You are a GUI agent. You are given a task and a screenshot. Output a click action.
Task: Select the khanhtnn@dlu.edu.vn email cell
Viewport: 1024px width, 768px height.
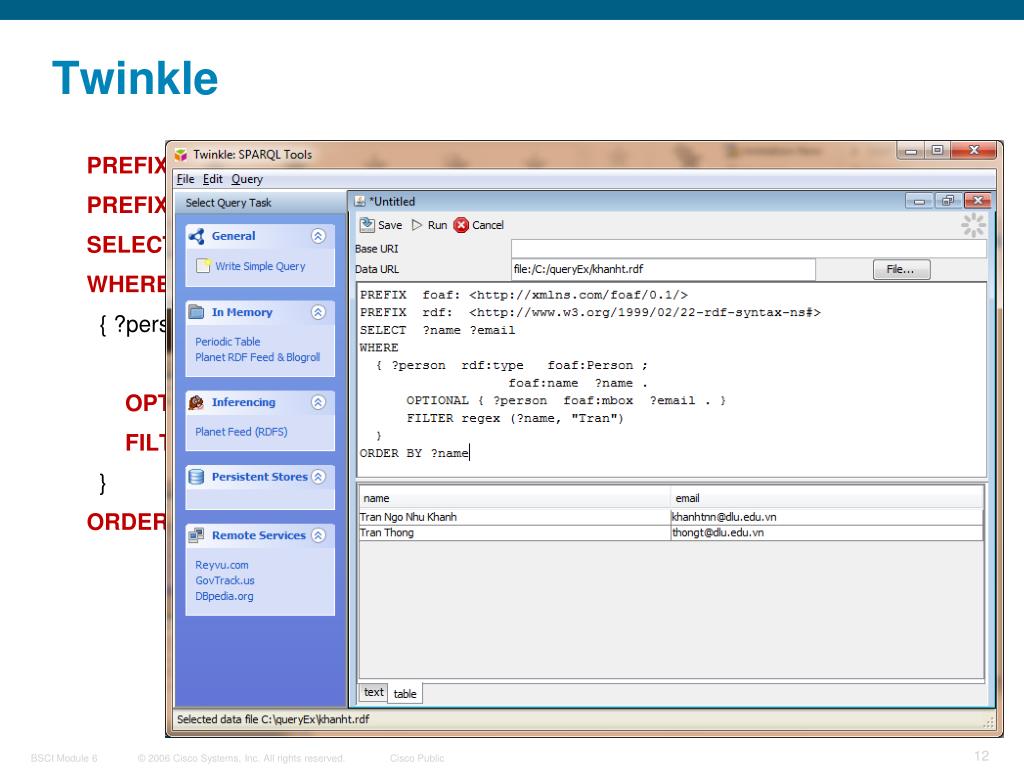[x=827, y=517]
